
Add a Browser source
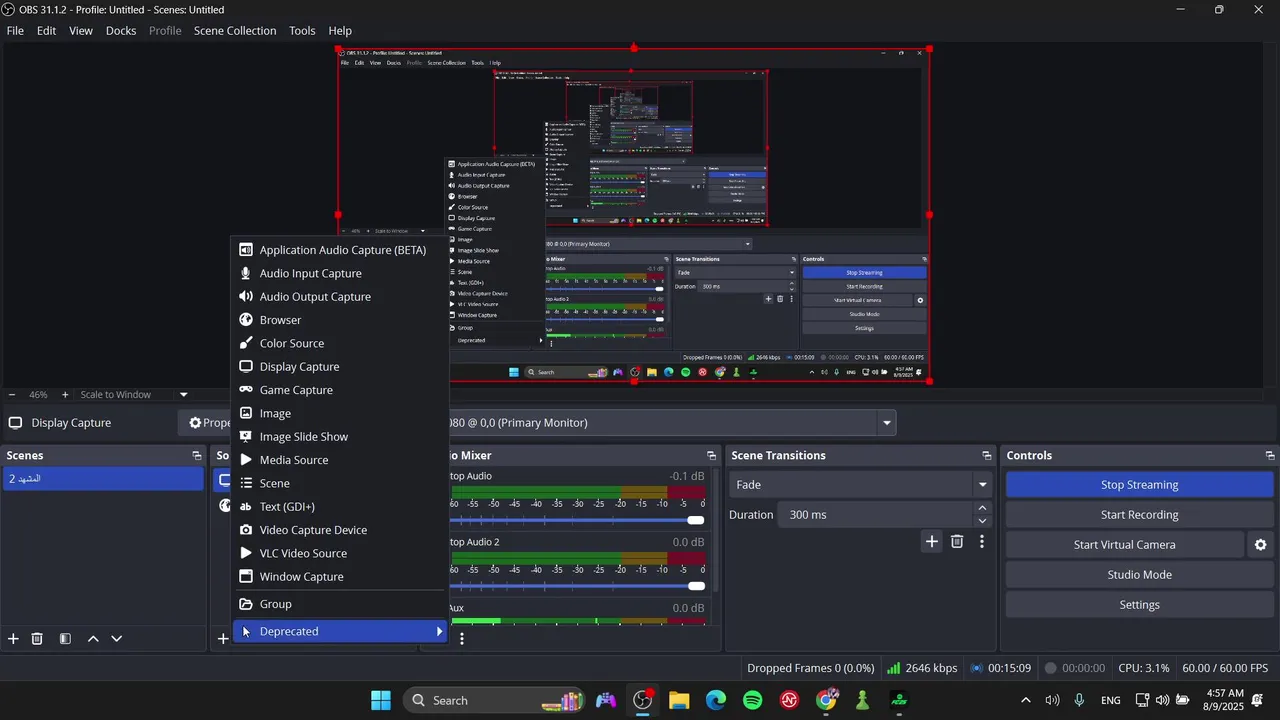(x=340, y=320)
